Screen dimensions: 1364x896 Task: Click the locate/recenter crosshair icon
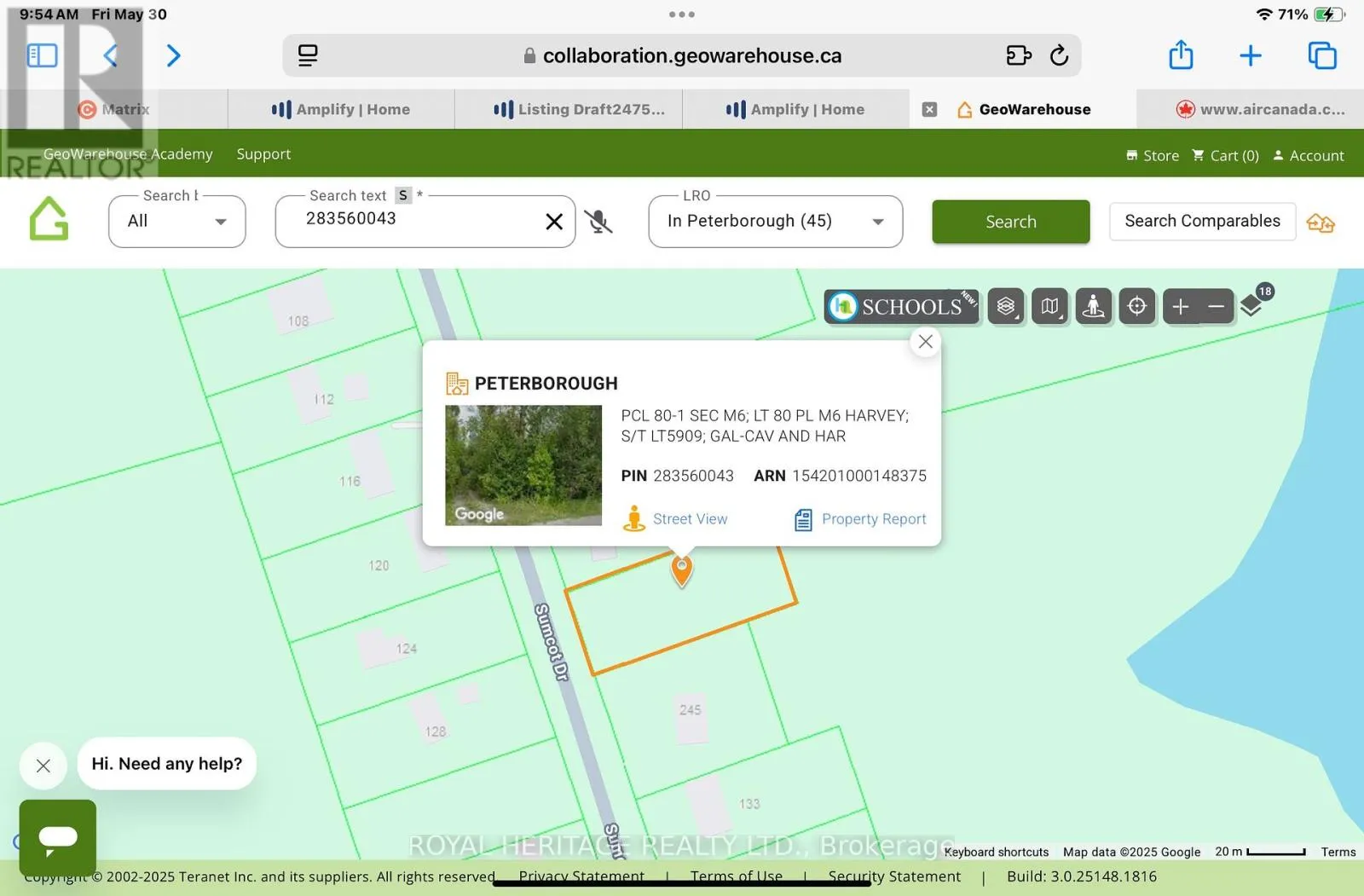pyautogui.click(x=1136, y=307)
